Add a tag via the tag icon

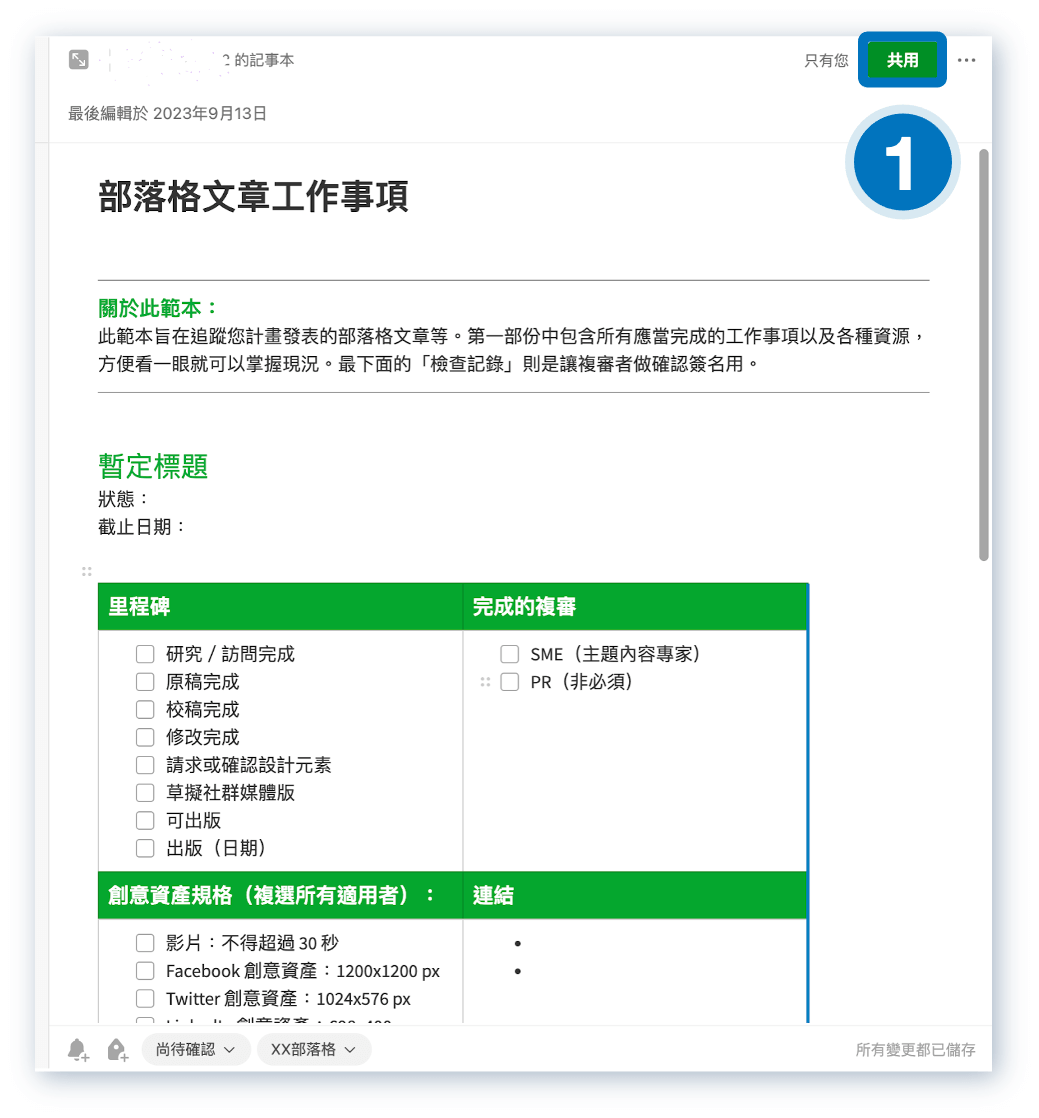point(116,1049)
